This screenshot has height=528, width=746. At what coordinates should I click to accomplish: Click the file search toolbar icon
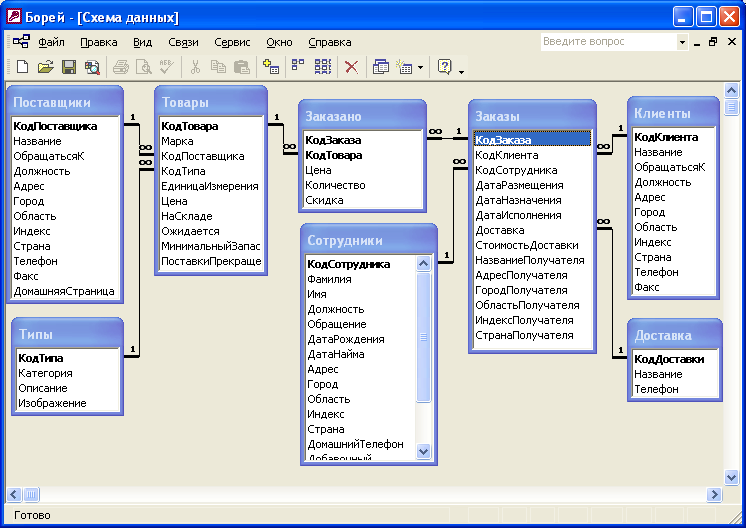pyautogui.click(x=92, y=67)
